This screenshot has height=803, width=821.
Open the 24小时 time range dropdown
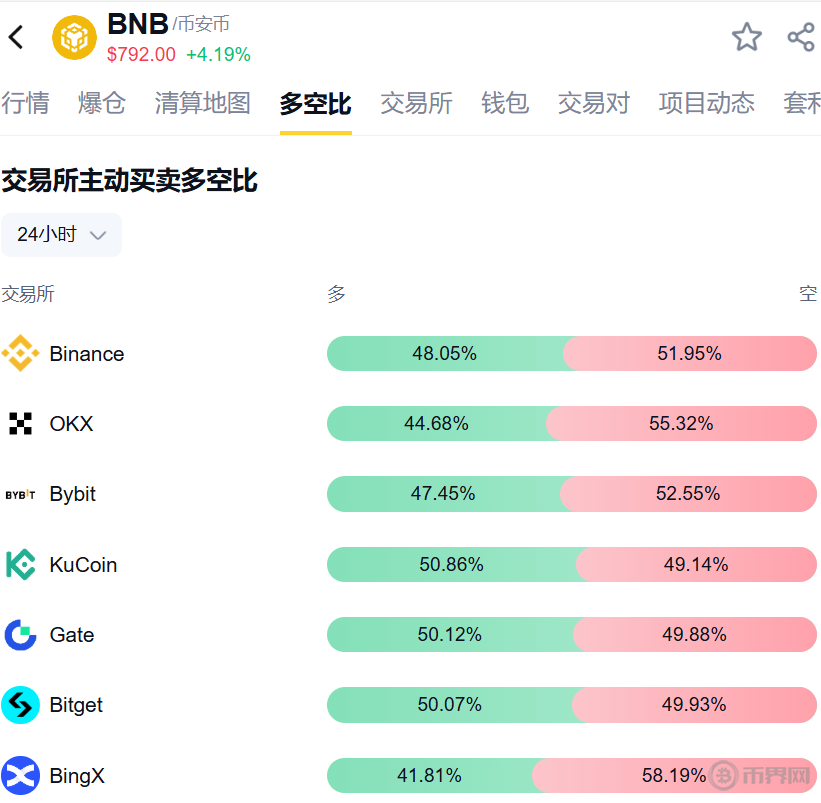(61, 235)
